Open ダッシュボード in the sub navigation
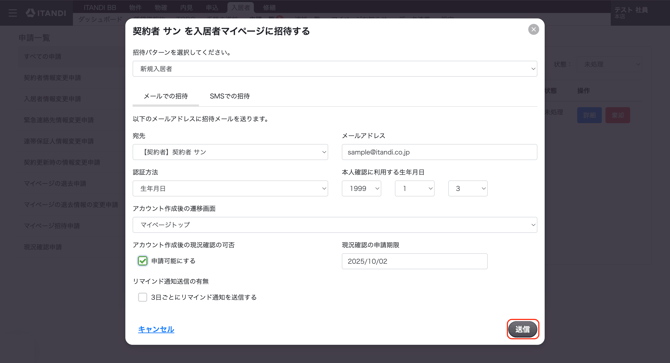Viewport: 670px width, 363px height. click(x=100, y=19)
